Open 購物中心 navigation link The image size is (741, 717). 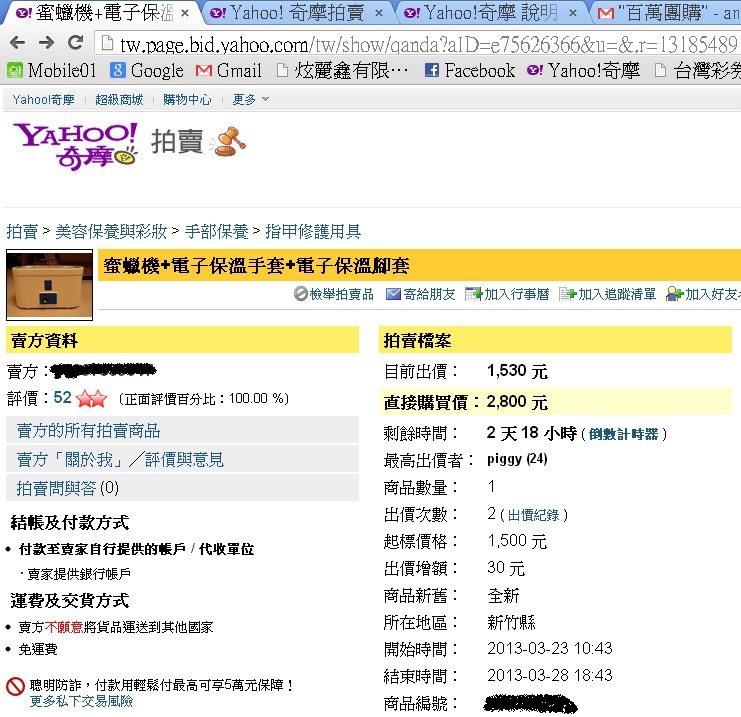[187, 100]
